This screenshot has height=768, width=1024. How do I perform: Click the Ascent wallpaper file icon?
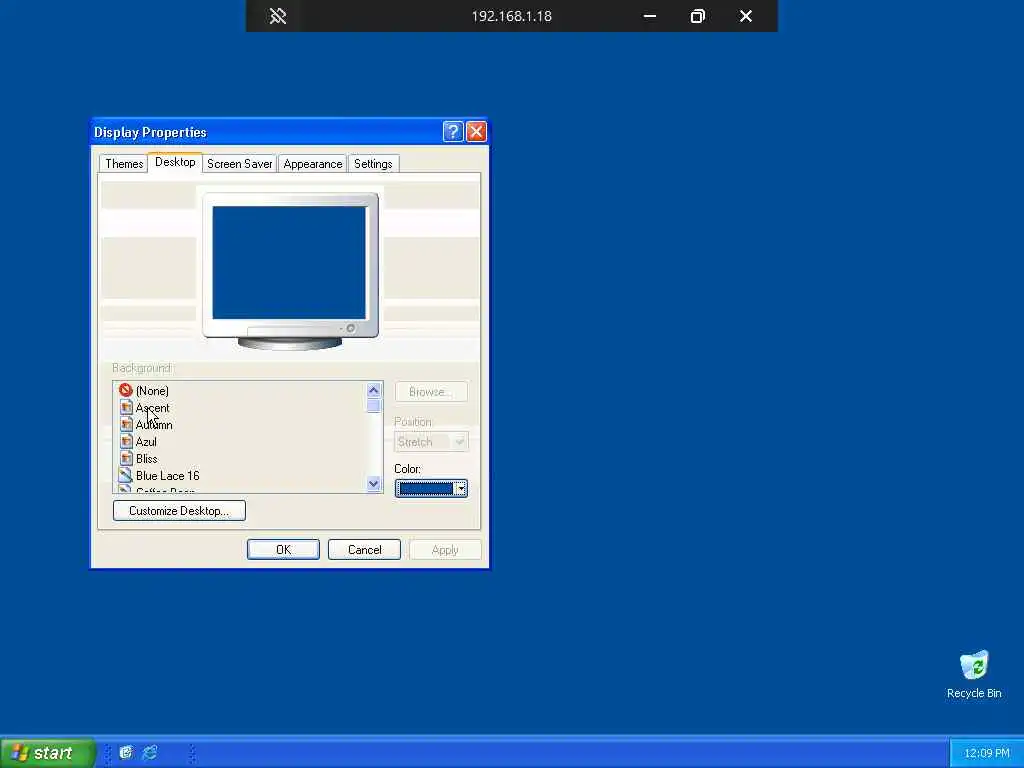(x=126, y=408)
